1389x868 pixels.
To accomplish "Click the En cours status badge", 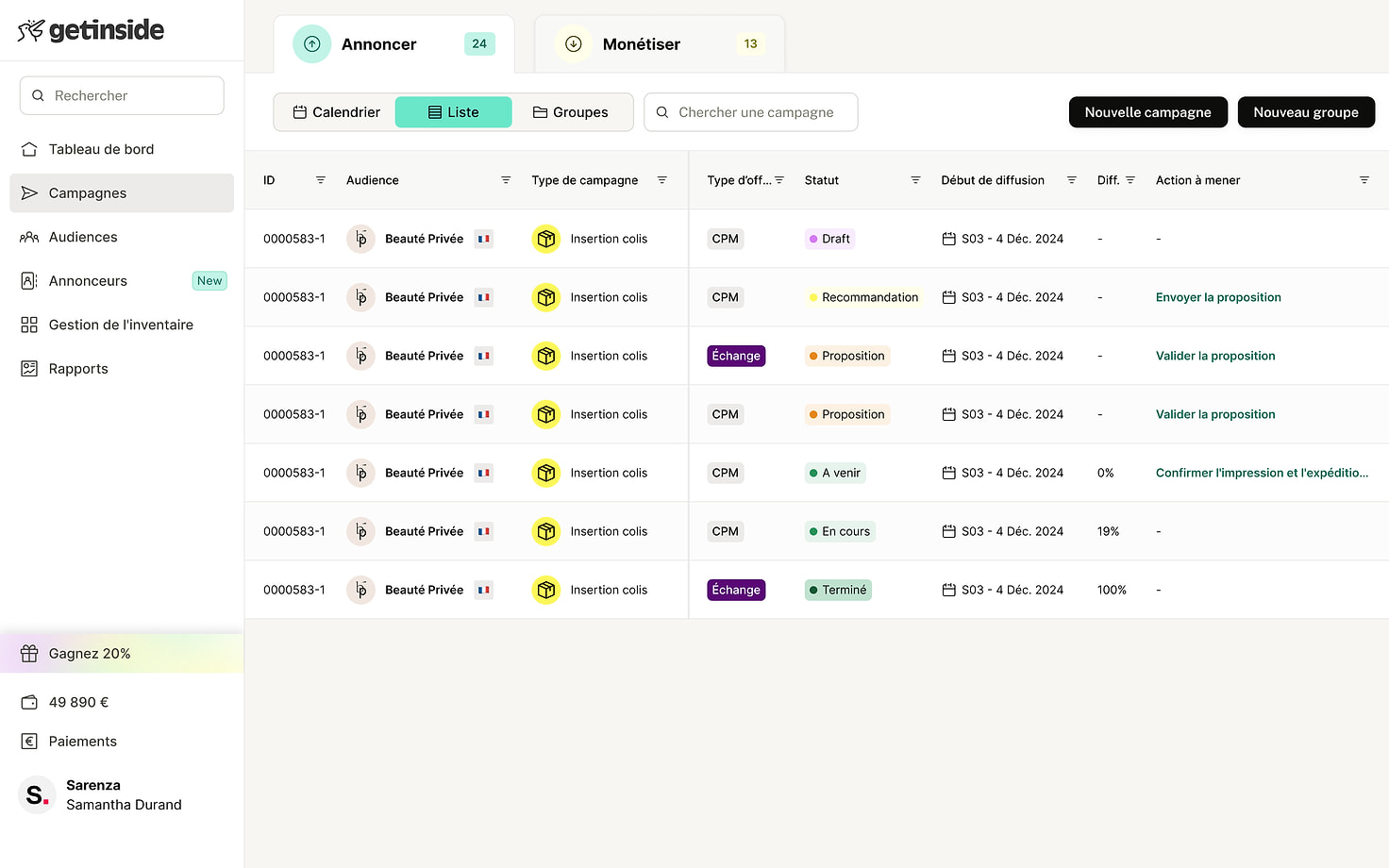I will point(840,531).
